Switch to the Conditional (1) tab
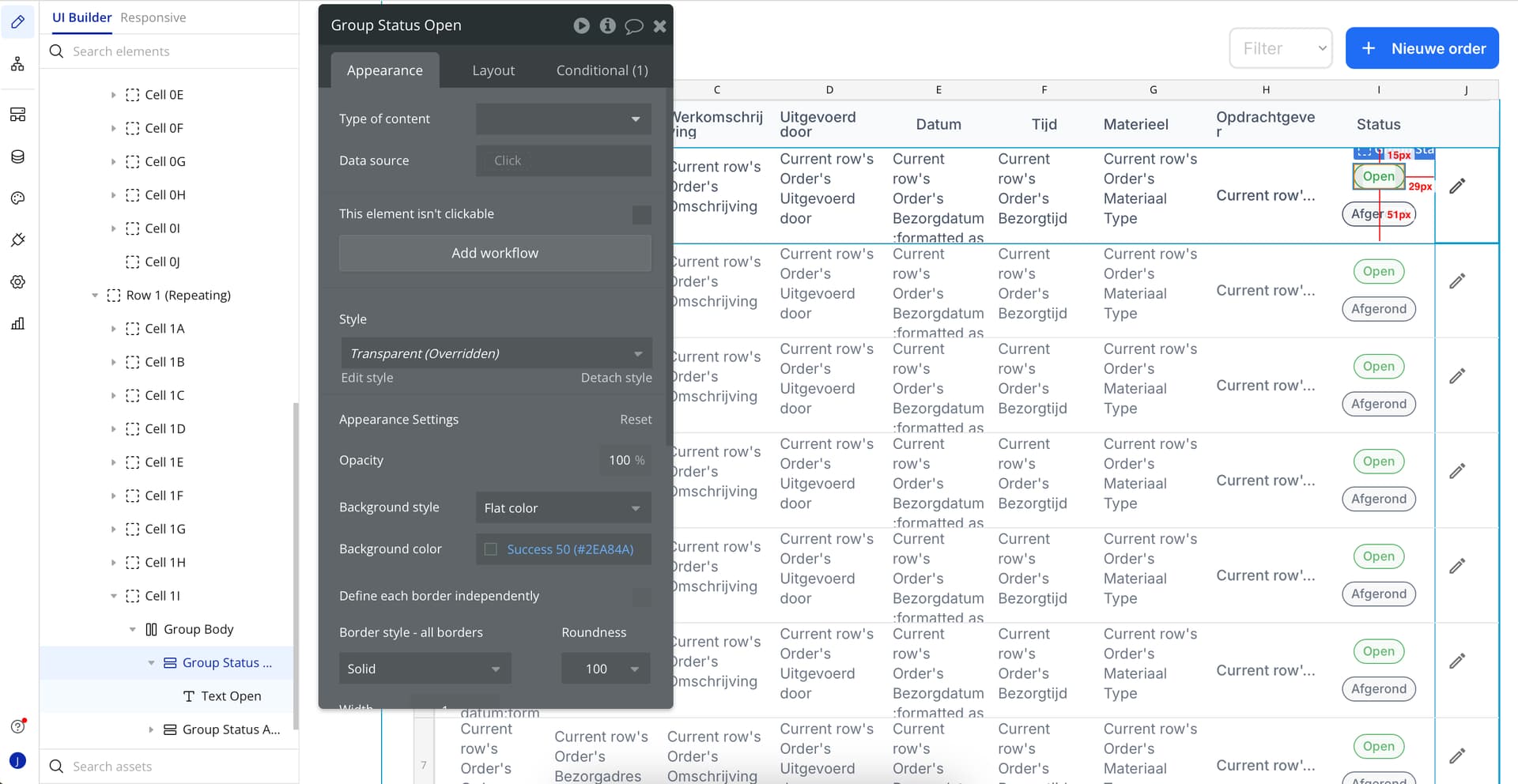1518x784 pixels. click(x=601, y=70)
